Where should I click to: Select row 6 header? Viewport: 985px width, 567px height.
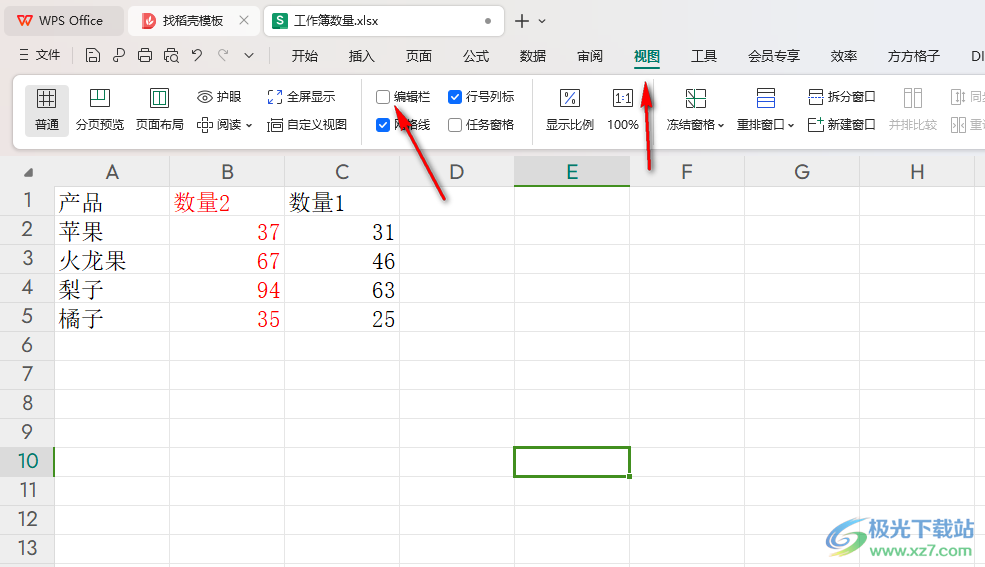tap(27, 346)
